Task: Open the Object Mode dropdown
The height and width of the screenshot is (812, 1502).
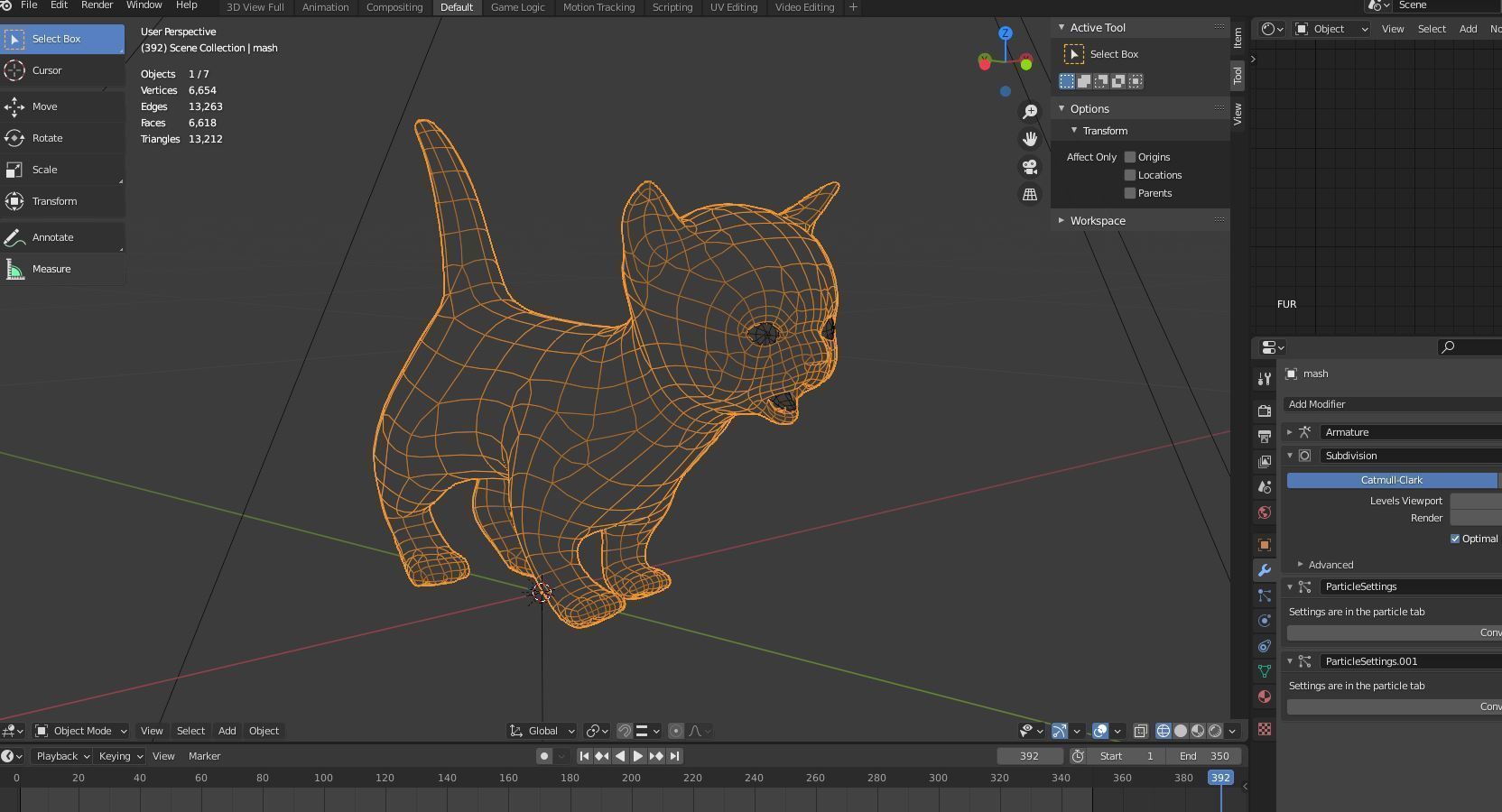Action: pyautogui.click(x=80, y=731)
